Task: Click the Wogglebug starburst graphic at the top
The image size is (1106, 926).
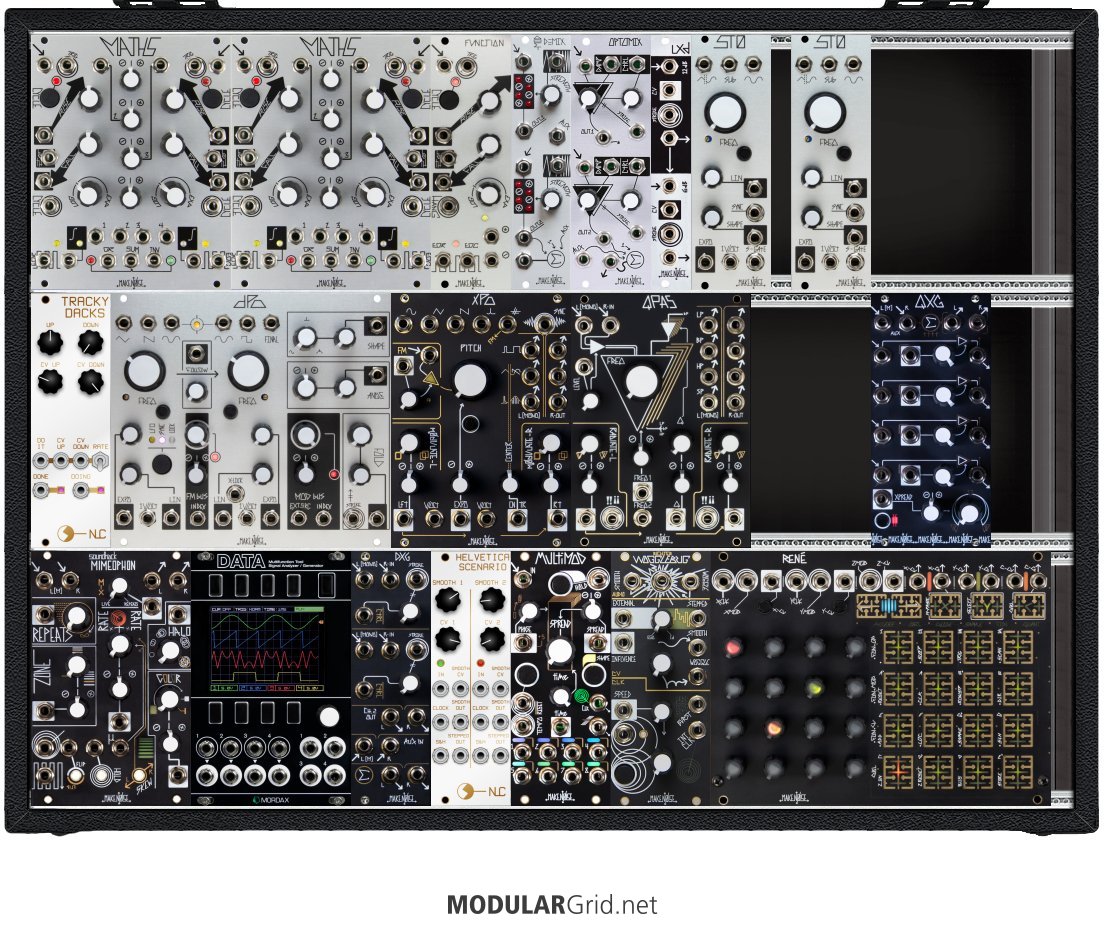Action: (661, 581)
